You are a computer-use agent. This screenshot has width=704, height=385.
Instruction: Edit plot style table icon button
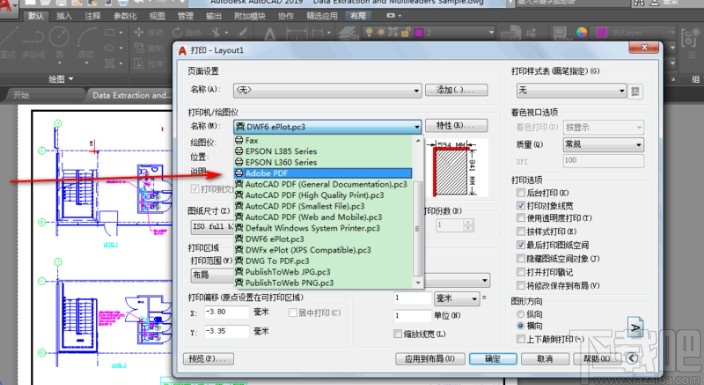pyautogui.click(x=635, y=91)
